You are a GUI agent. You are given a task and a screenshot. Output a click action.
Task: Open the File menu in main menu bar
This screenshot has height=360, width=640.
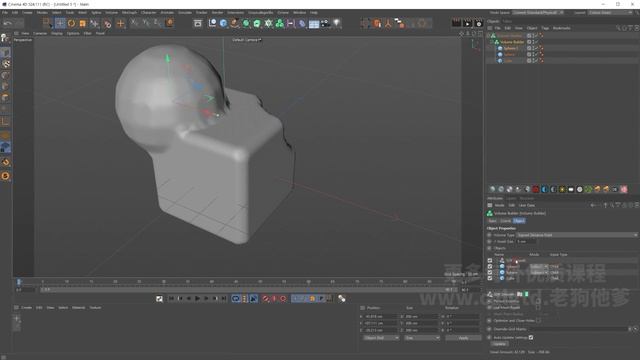[5, 13]
